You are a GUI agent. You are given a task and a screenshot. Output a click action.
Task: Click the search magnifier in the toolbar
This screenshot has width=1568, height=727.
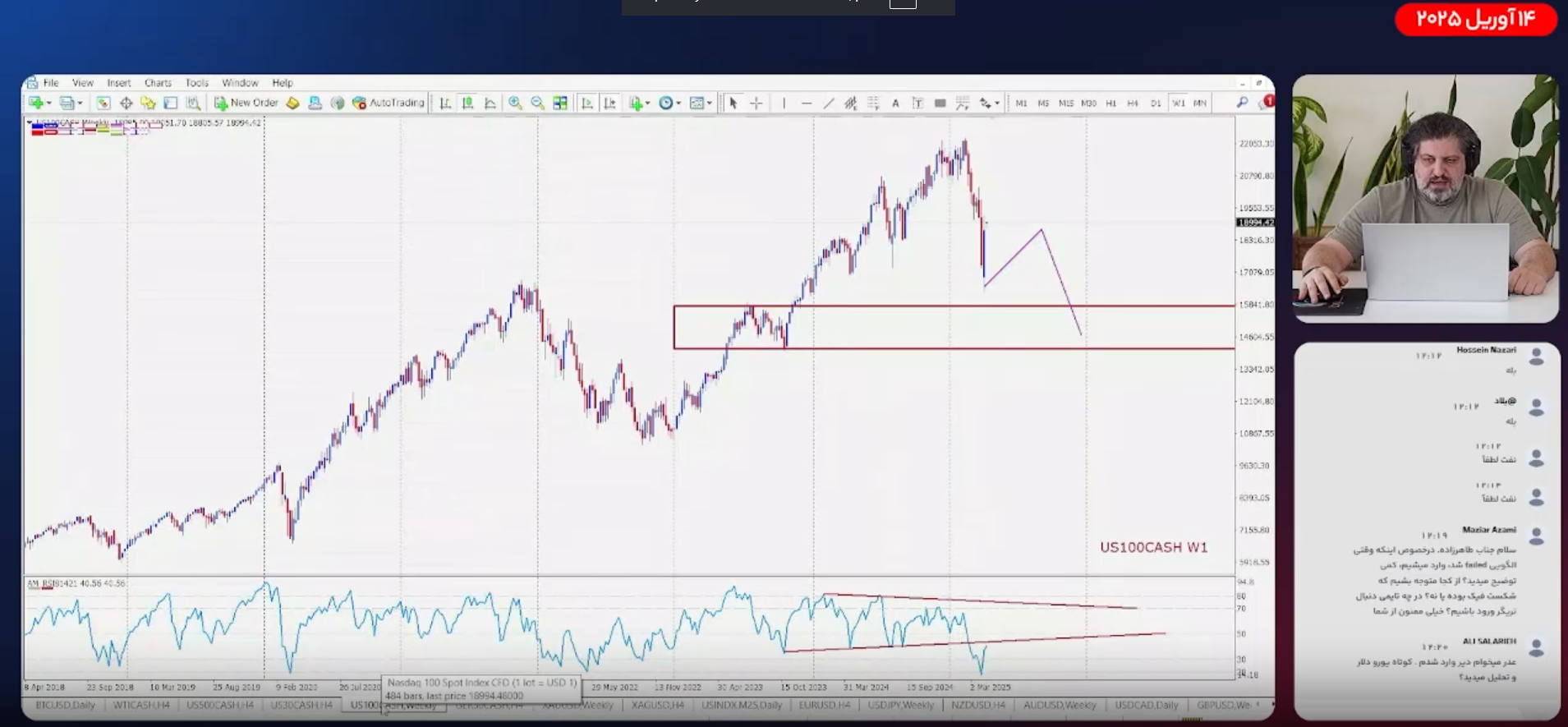(x=1242, y=102)
